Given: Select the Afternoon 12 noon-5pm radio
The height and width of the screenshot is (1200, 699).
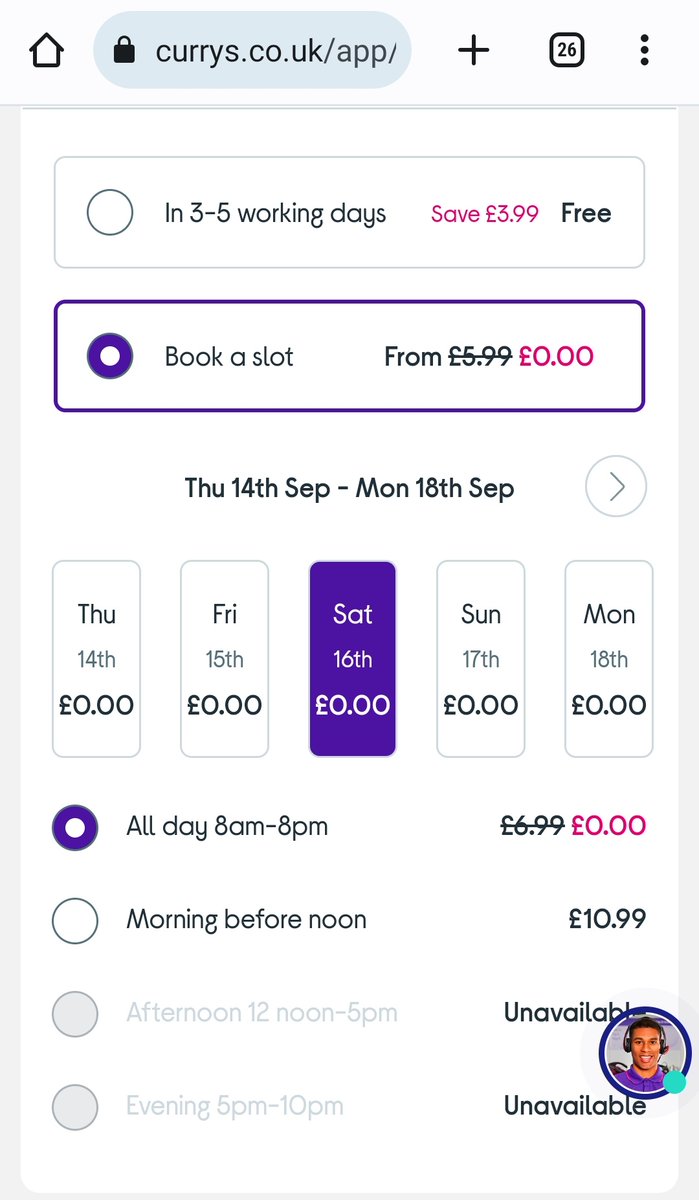Looking at the screenshot, I should [75, 1014].
